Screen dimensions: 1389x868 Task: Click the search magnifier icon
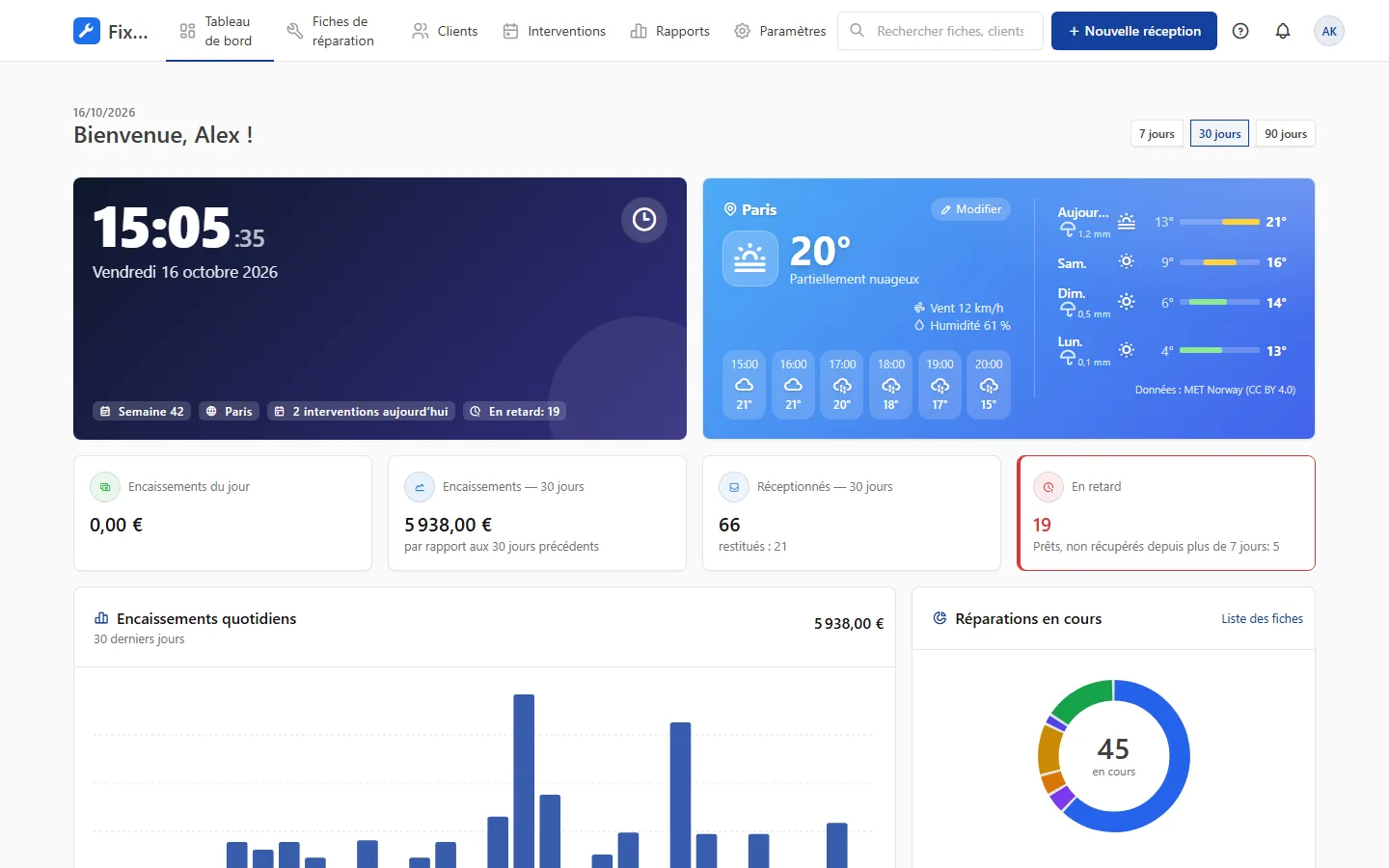coord(857,31)
